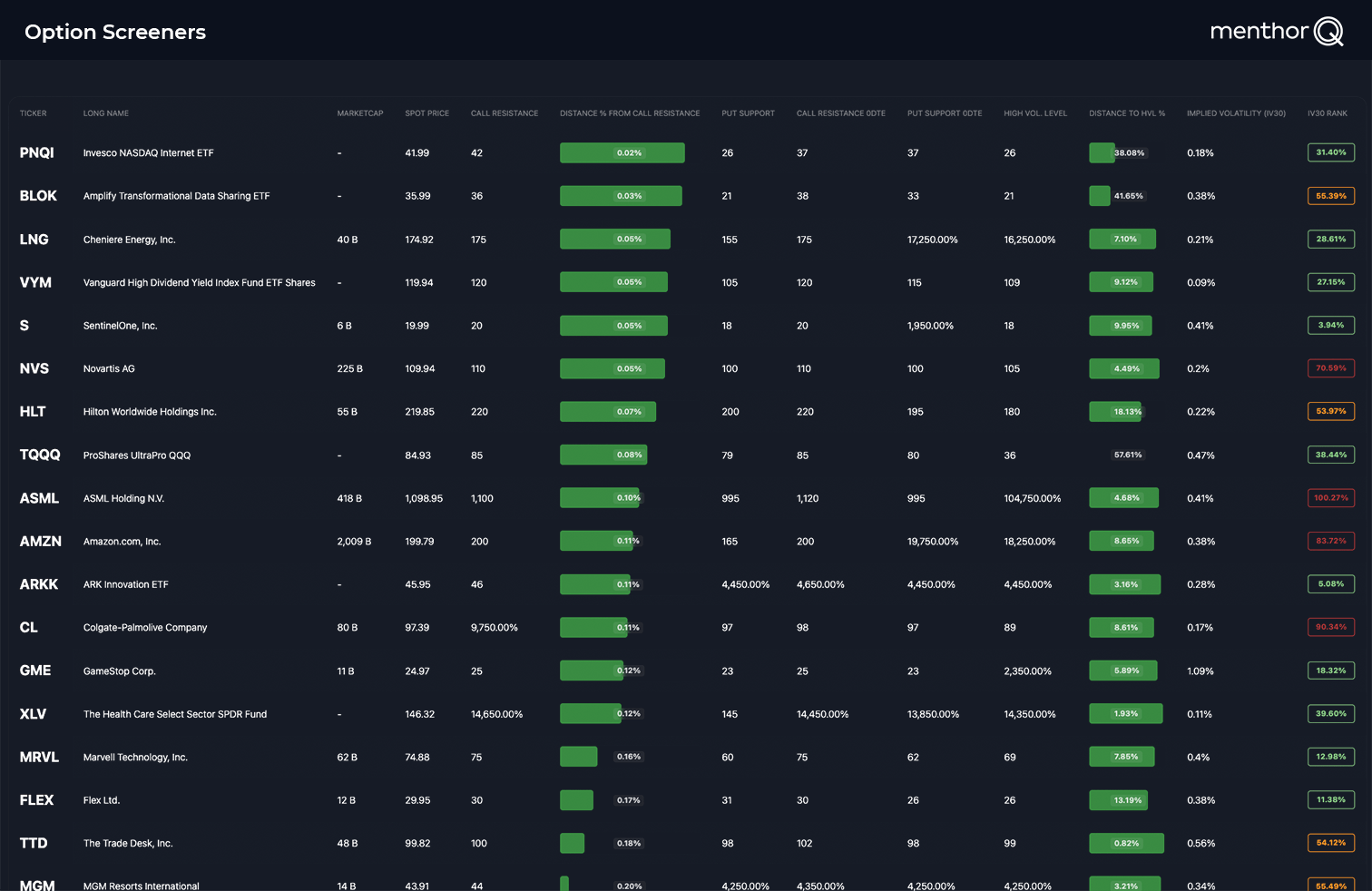Click BLOK 0.03% call resistance distance bar
Viewport: 1372px width, 891px height.
[x=621, y=196]
